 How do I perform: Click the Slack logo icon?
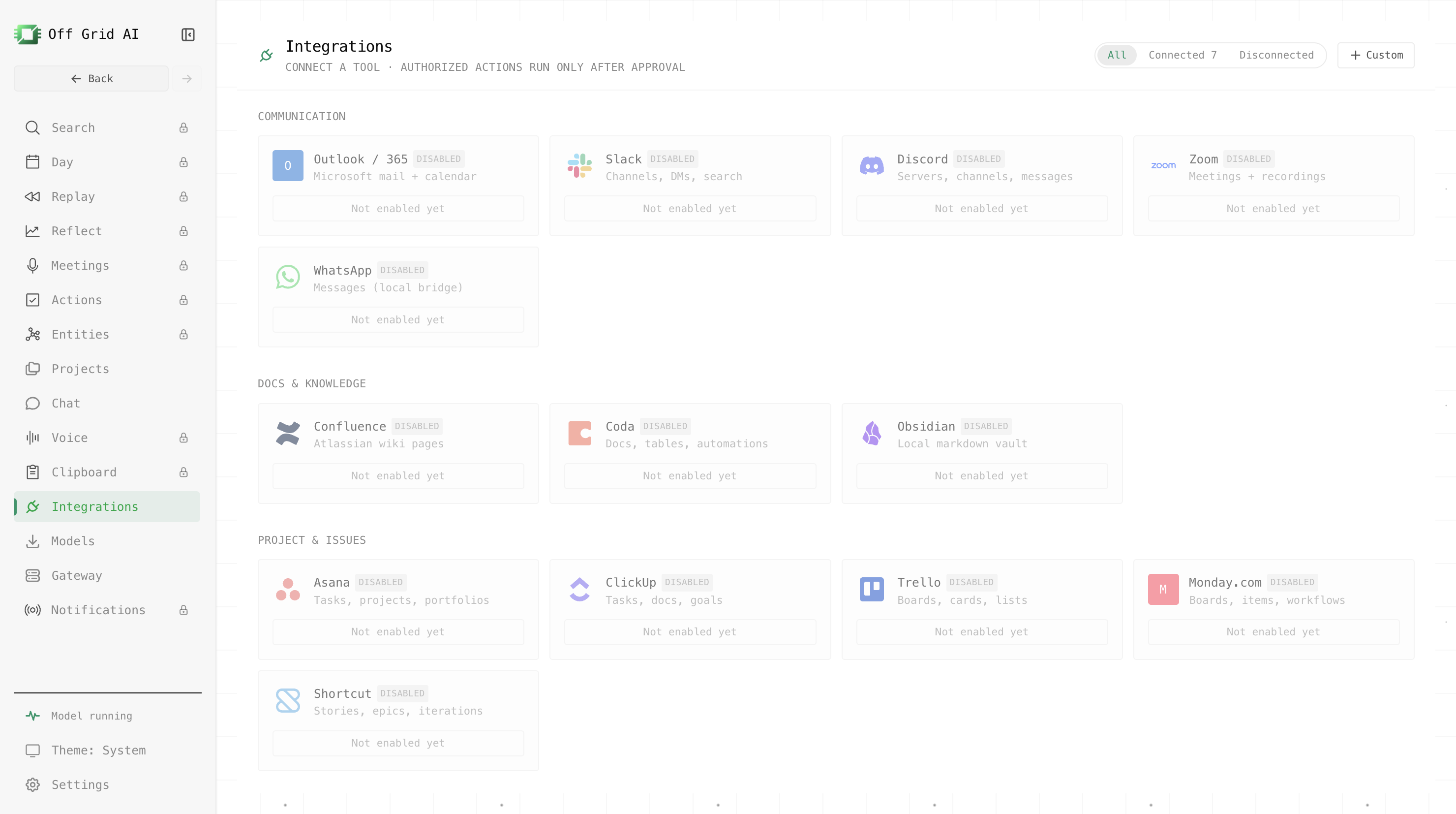coord(579,165)
